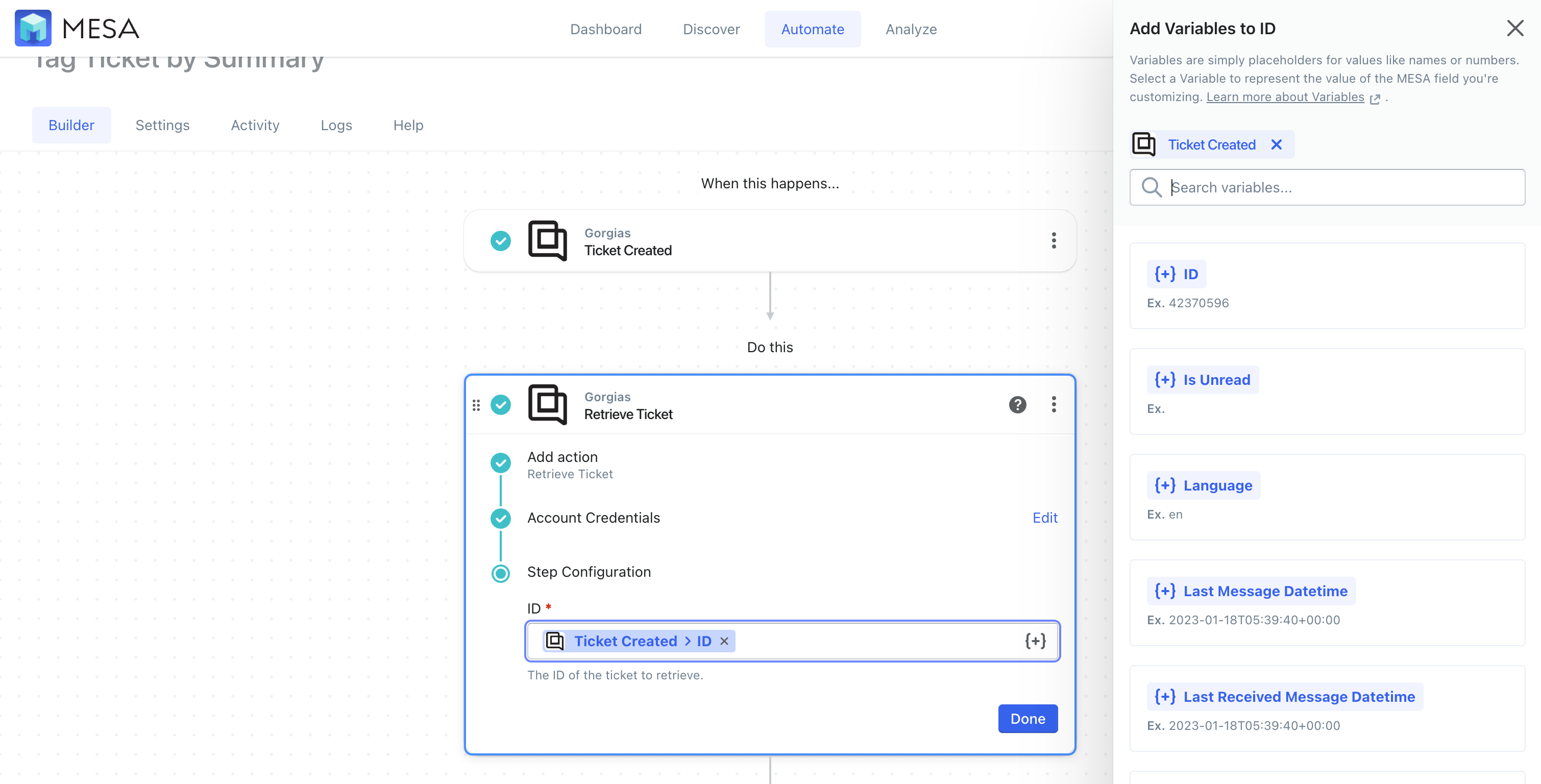The height and width of the screenshot is (784, 1541).
Task: Remove the Ticket Created filter chip
Action: coord(1276,145)
